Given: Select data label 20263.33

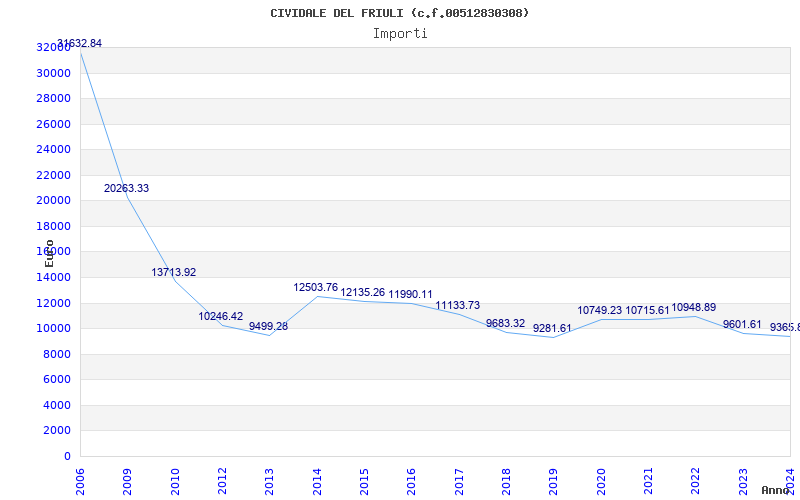Looking at the screenshot, I should click(127, 188).
